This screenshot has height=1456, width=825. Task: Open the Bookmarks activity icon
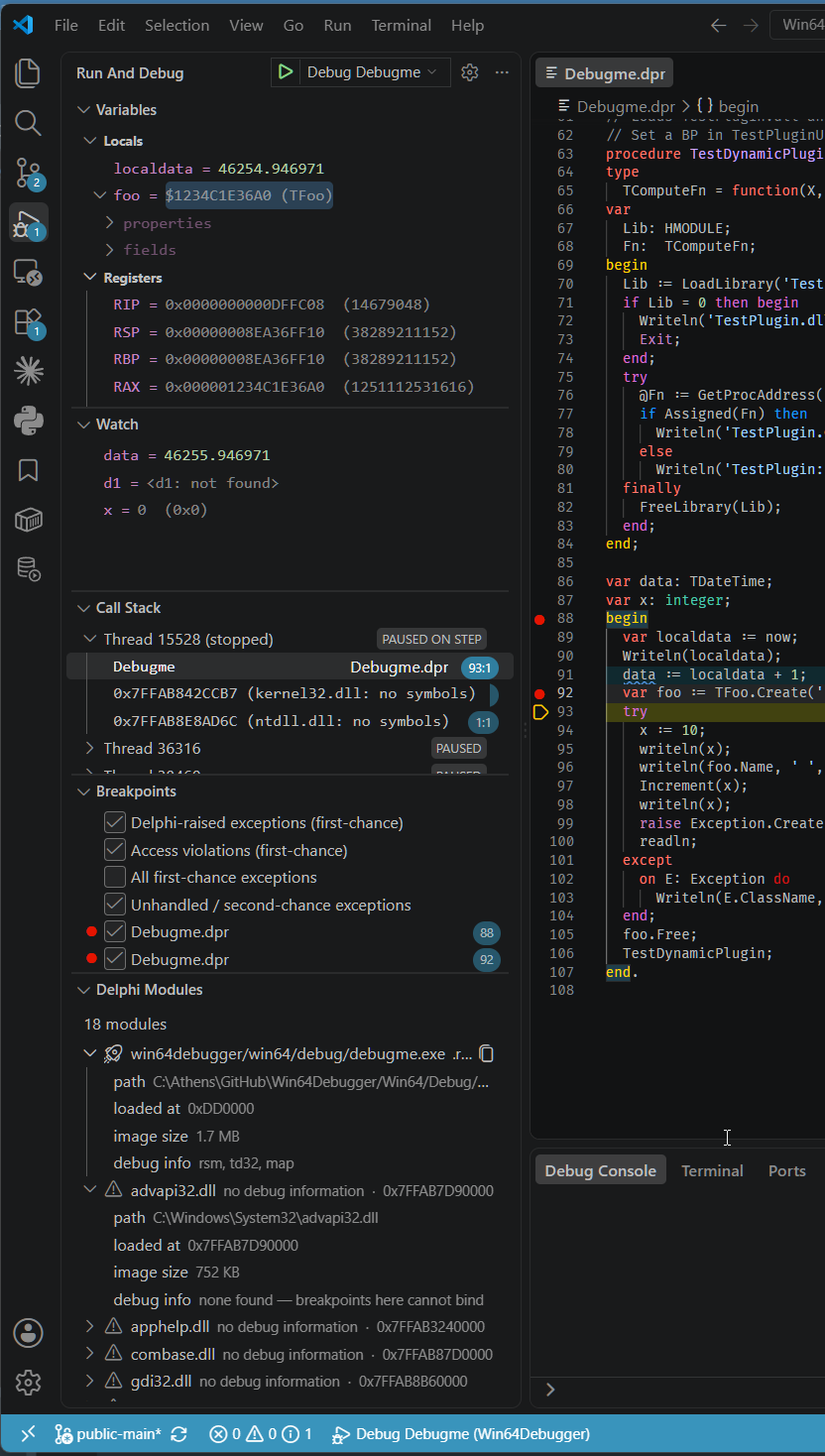pos(28,470)
